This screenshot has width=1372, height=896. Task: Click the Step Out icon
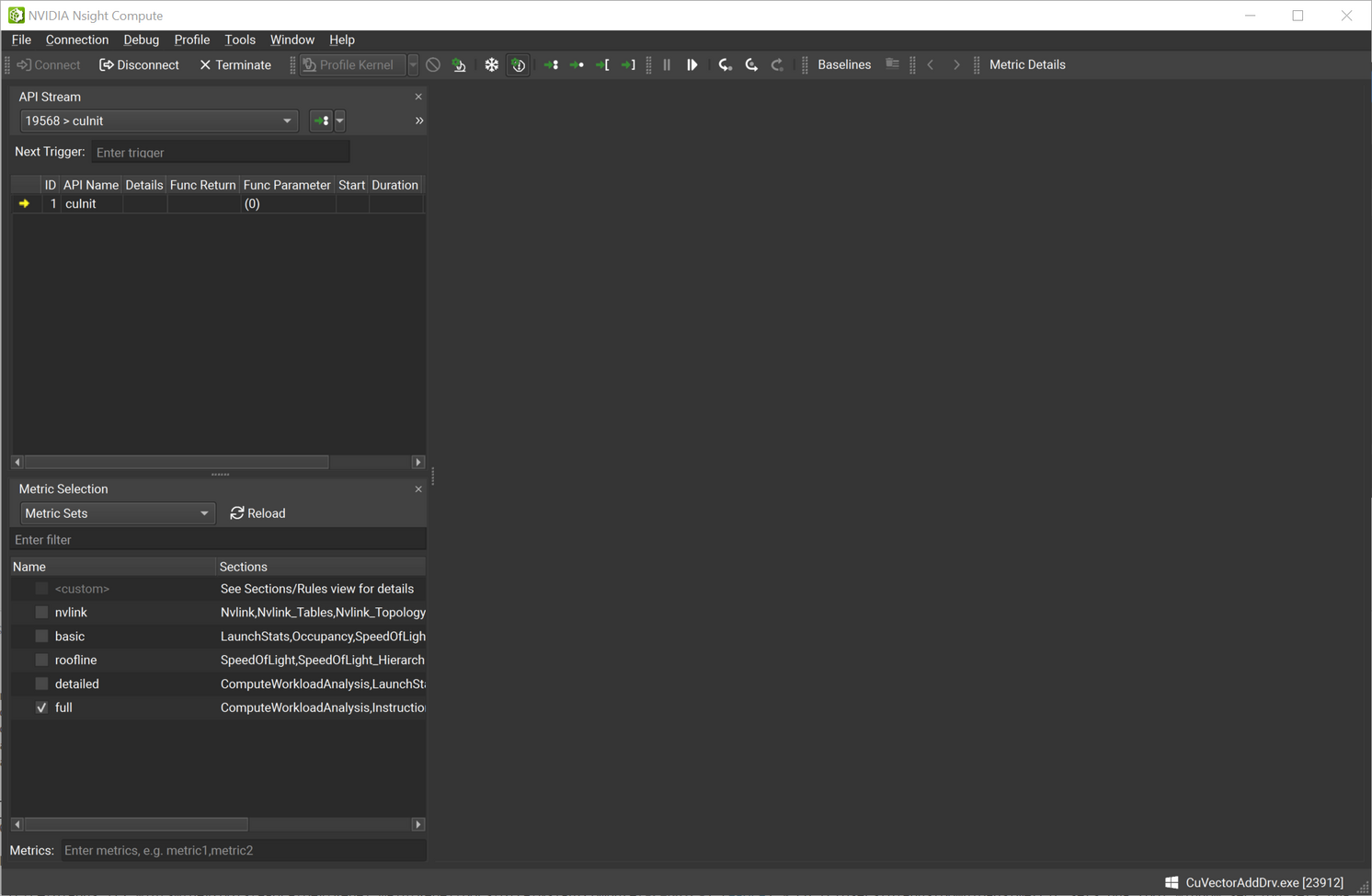(x=777, y=64)
